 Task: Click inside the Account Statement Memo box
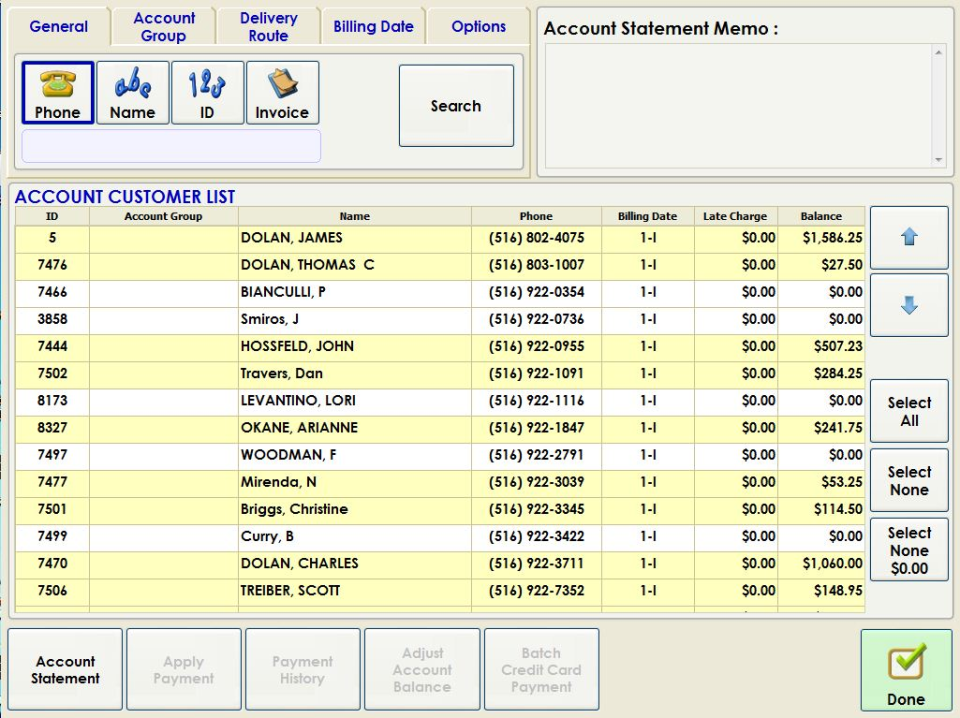point(738,105)
